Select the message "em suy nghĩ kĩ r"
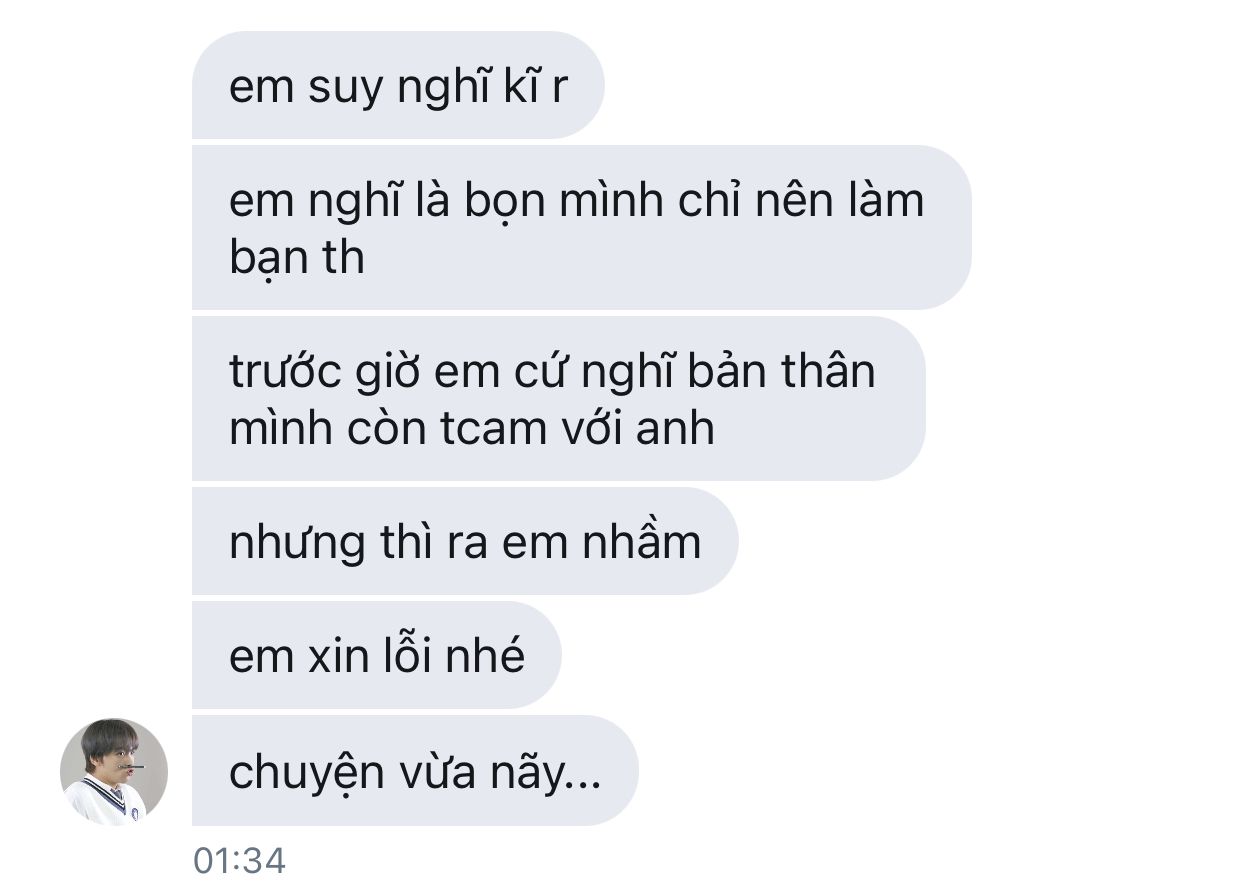The width and height of the screenshot is (1242, 883). pos(398,85)
